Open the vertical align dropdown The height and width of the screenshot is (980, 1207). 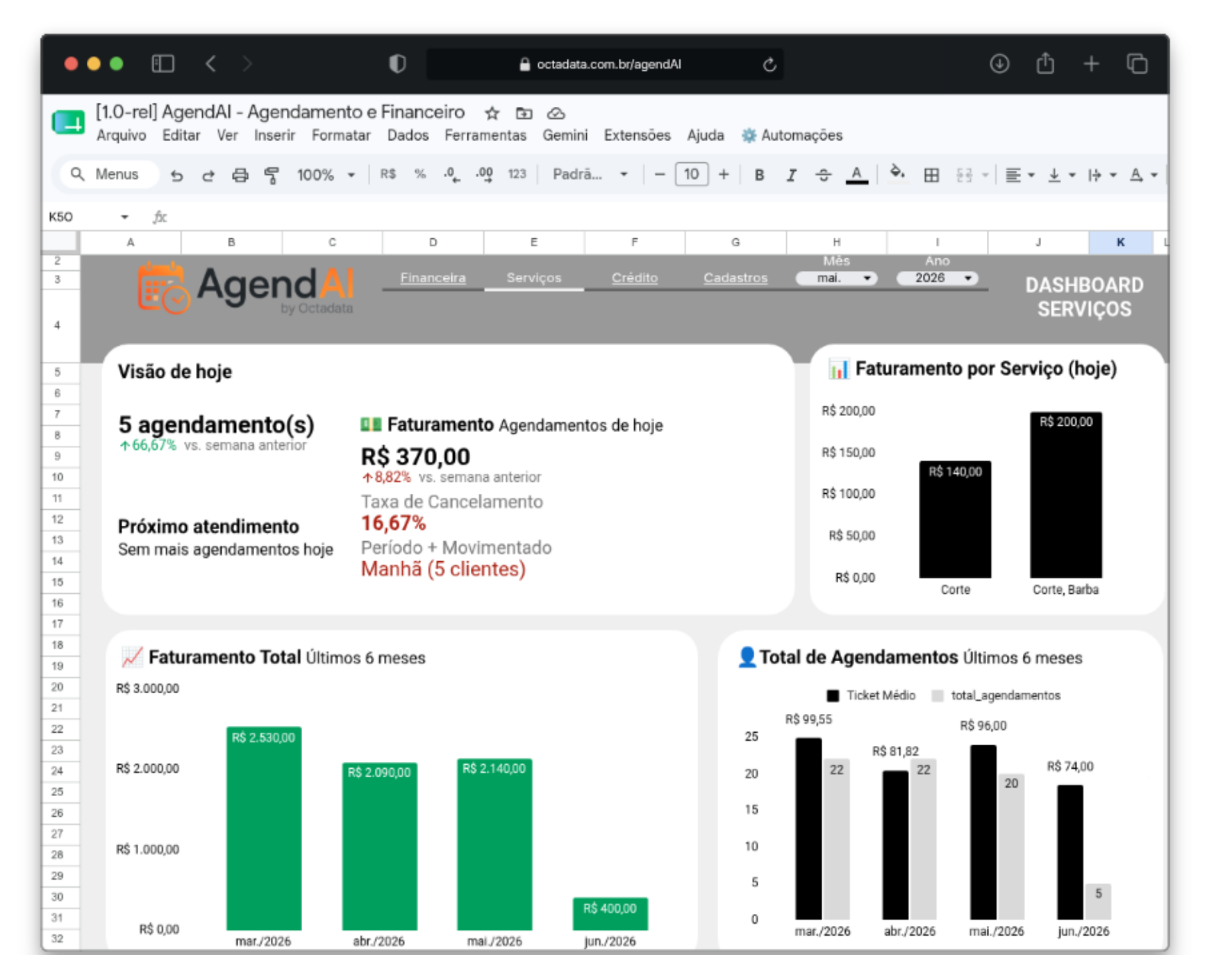(1062, 175)
